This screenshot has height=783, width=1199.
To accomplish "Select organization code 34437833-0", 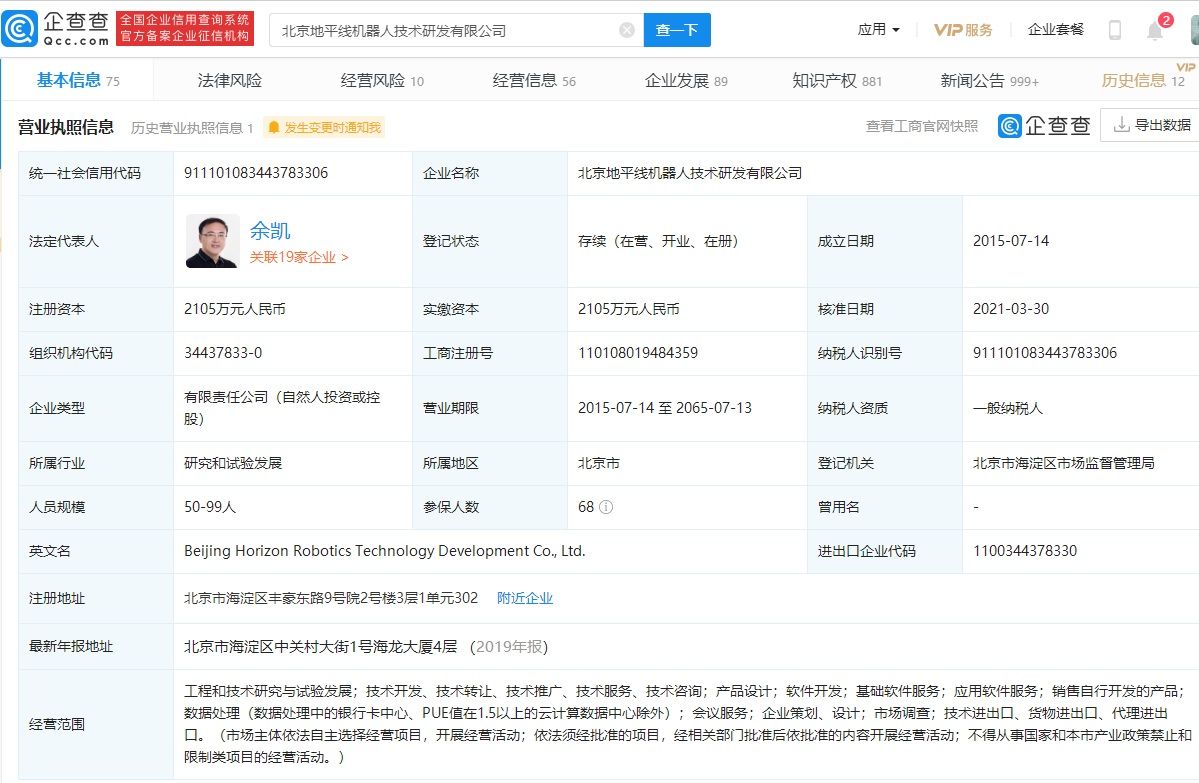I will (223, 353).
